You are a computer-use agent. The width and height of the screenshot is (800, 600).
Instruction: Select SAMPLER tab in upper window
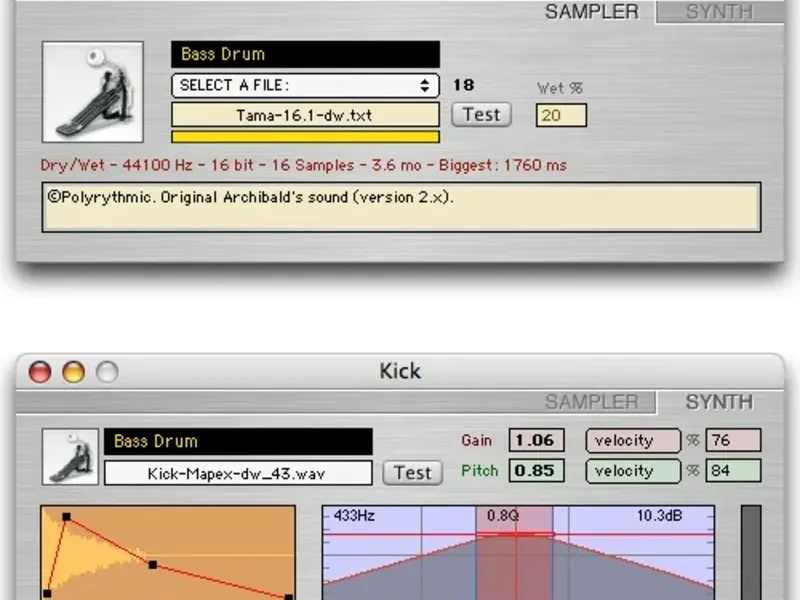pyautogui.click(x=591, y=12)
